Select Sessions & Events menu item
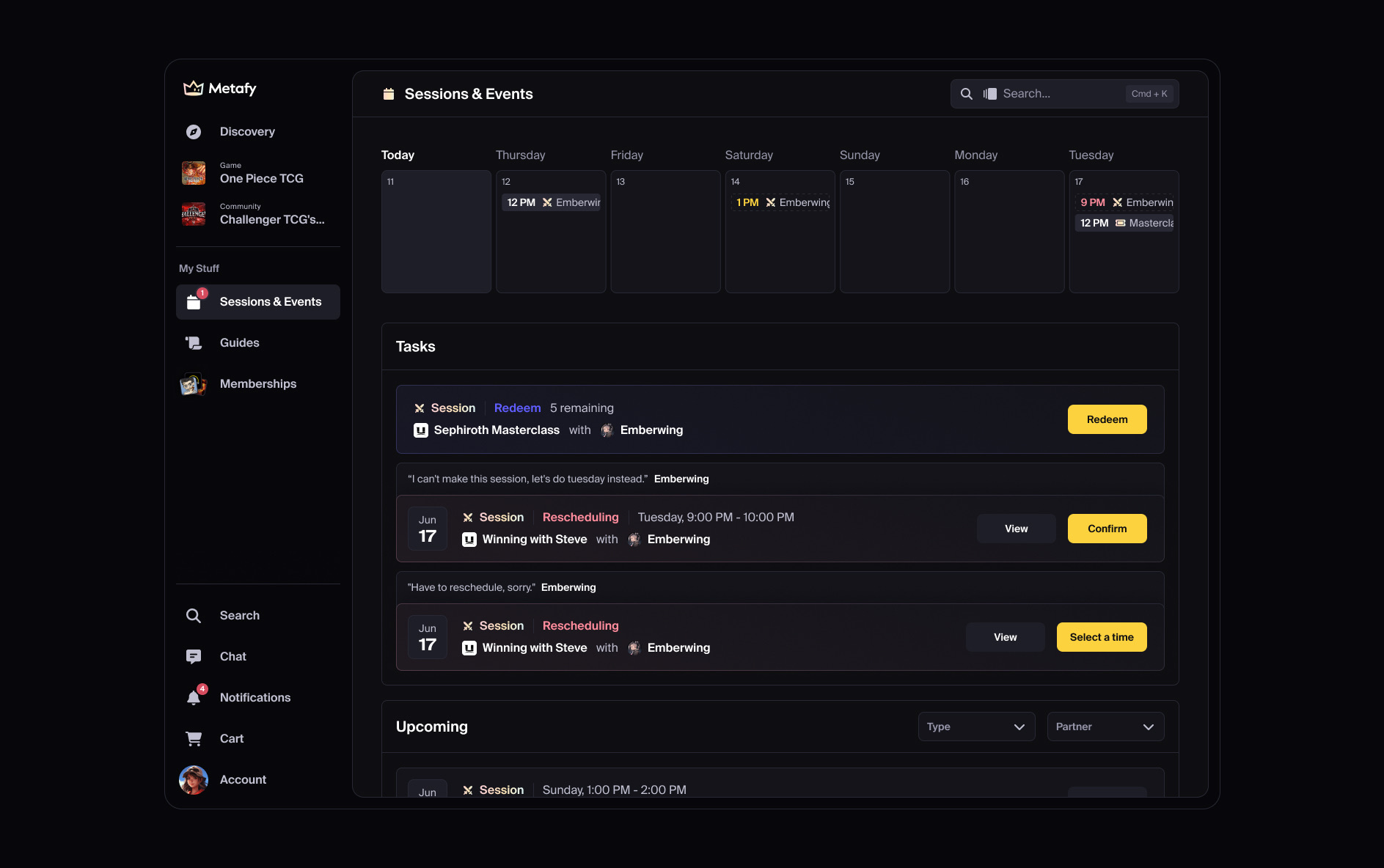The height and width of the screenshot is (868, 1384). coord(258,302)
